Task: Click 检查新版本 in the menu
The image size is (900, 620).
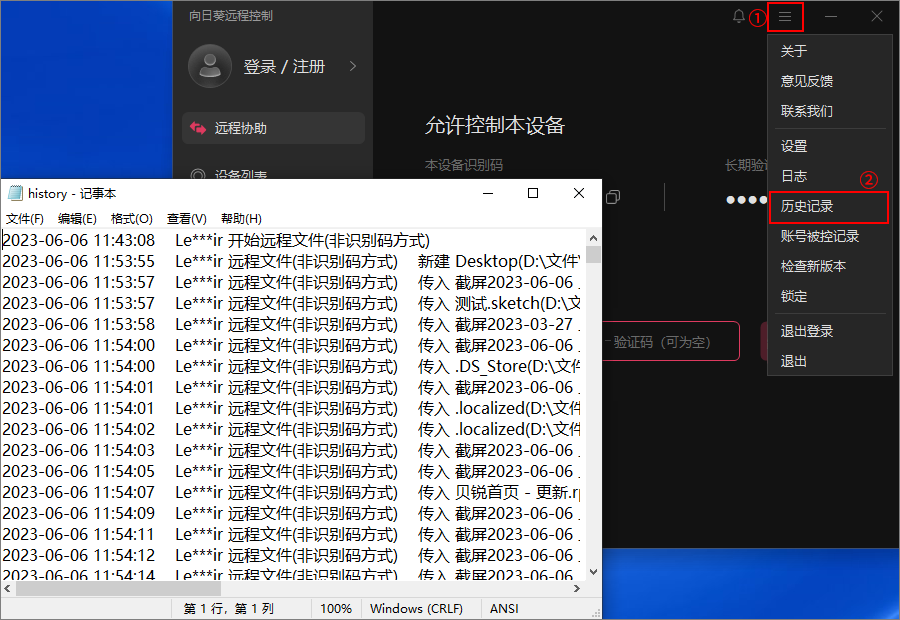Action: coord(813,266)
